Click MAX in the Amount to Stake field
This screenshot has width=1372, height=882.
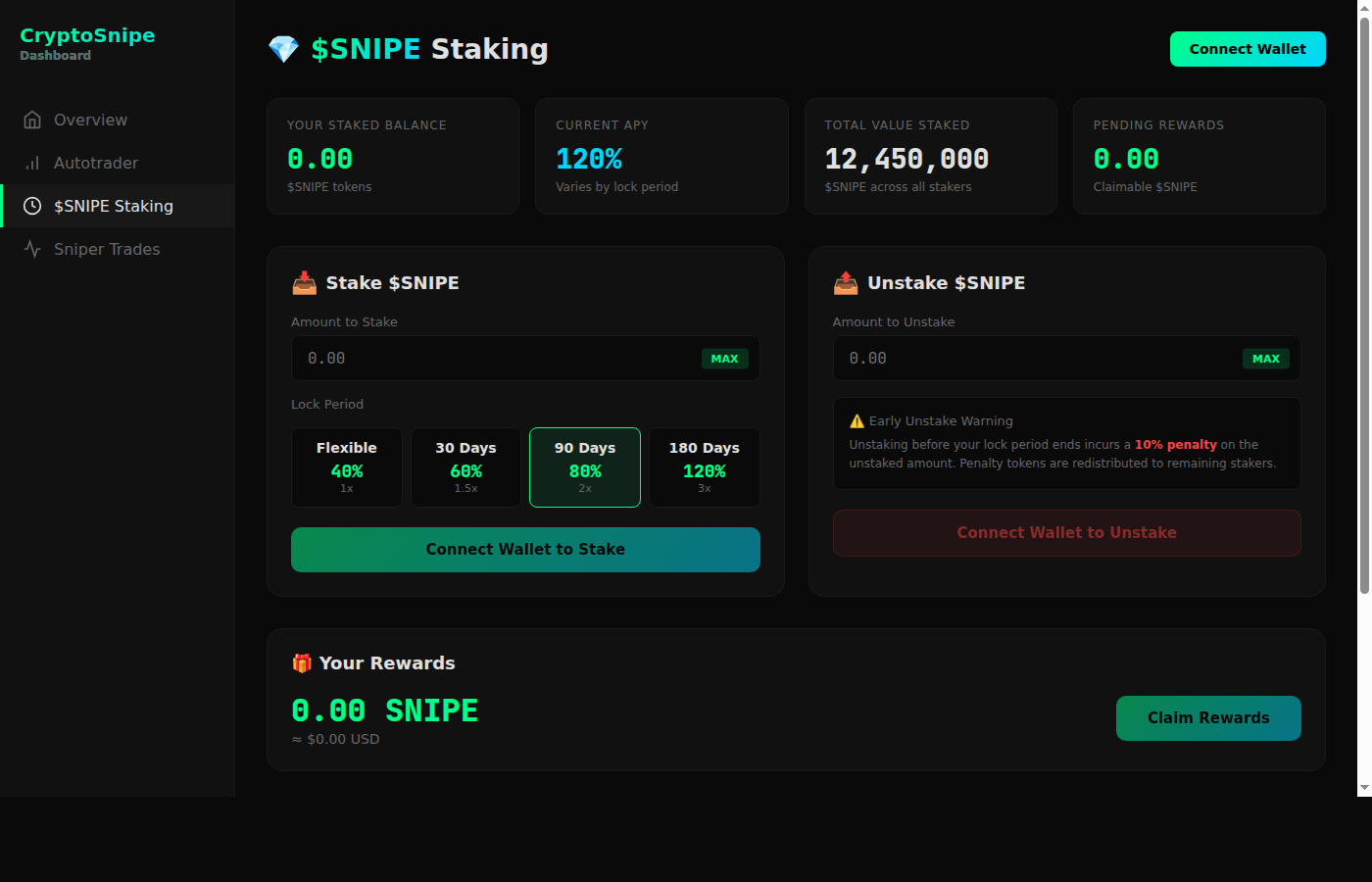724,358
